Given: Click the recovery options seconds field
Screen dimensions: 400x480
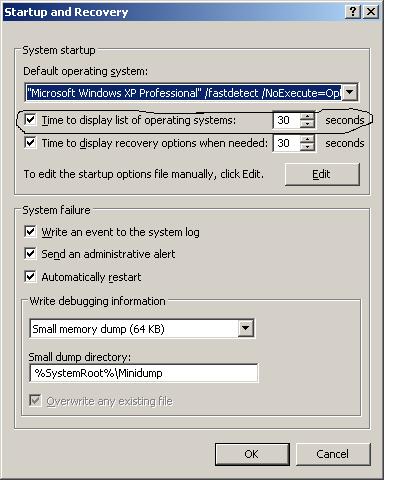Looking at the screenshot, I should tap(286, 143).
